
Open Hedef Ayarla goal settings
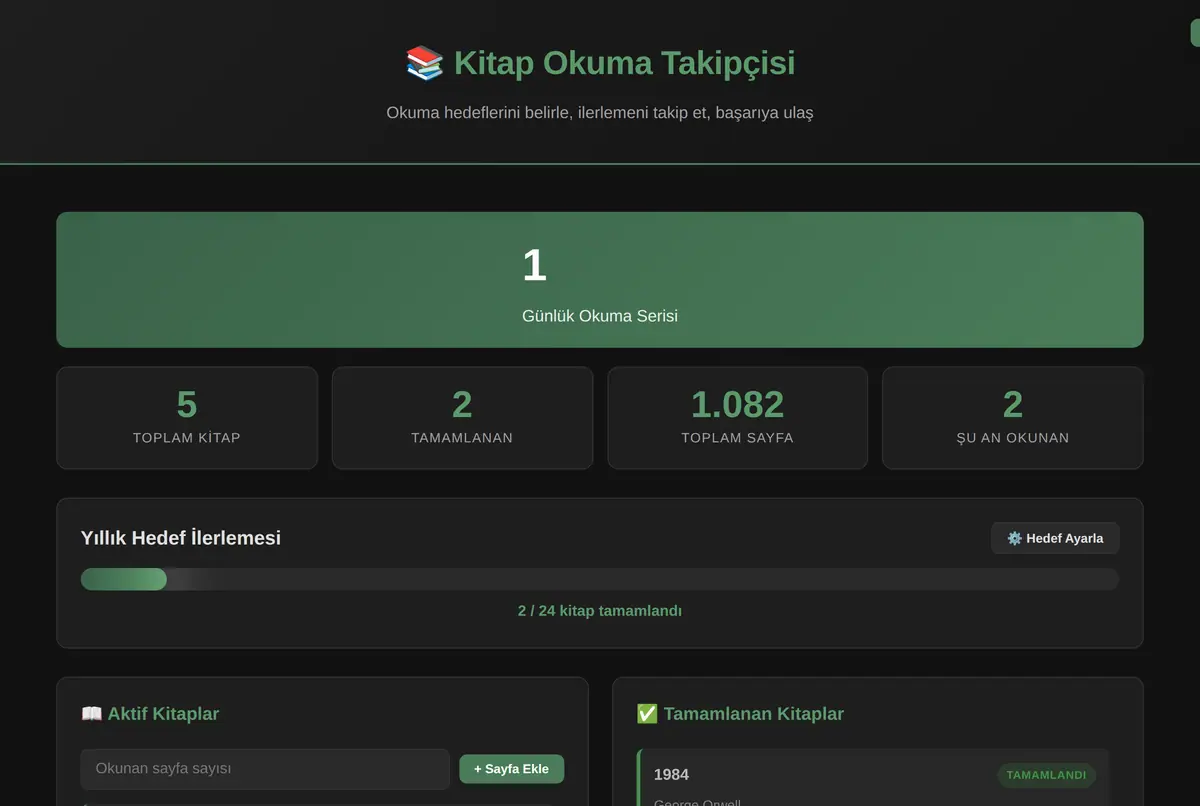coord(1055,538)
